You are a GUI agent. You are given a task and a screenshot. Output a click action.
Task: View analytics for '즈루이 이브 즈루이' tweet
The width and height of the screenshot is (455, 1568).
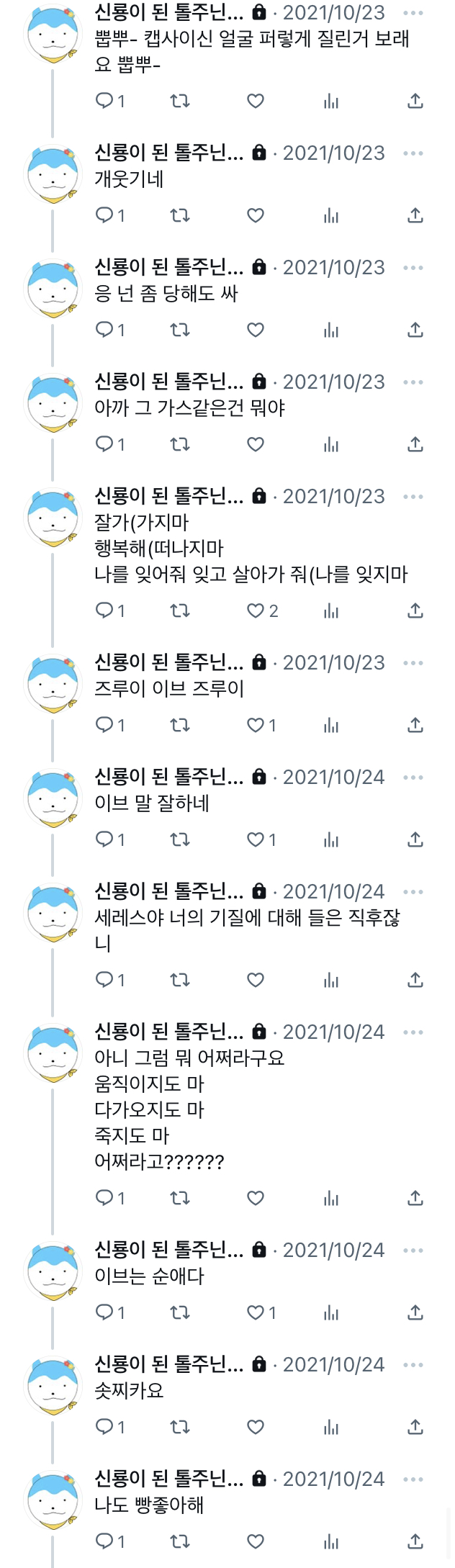click(331, 725)
